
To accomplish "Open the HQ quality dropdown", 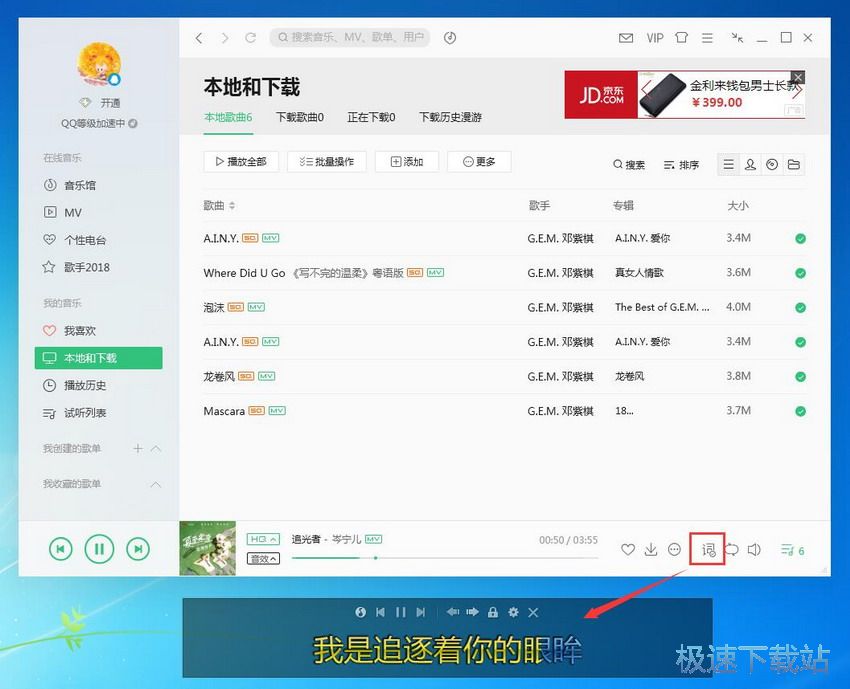I will click(x=263, y=539).
